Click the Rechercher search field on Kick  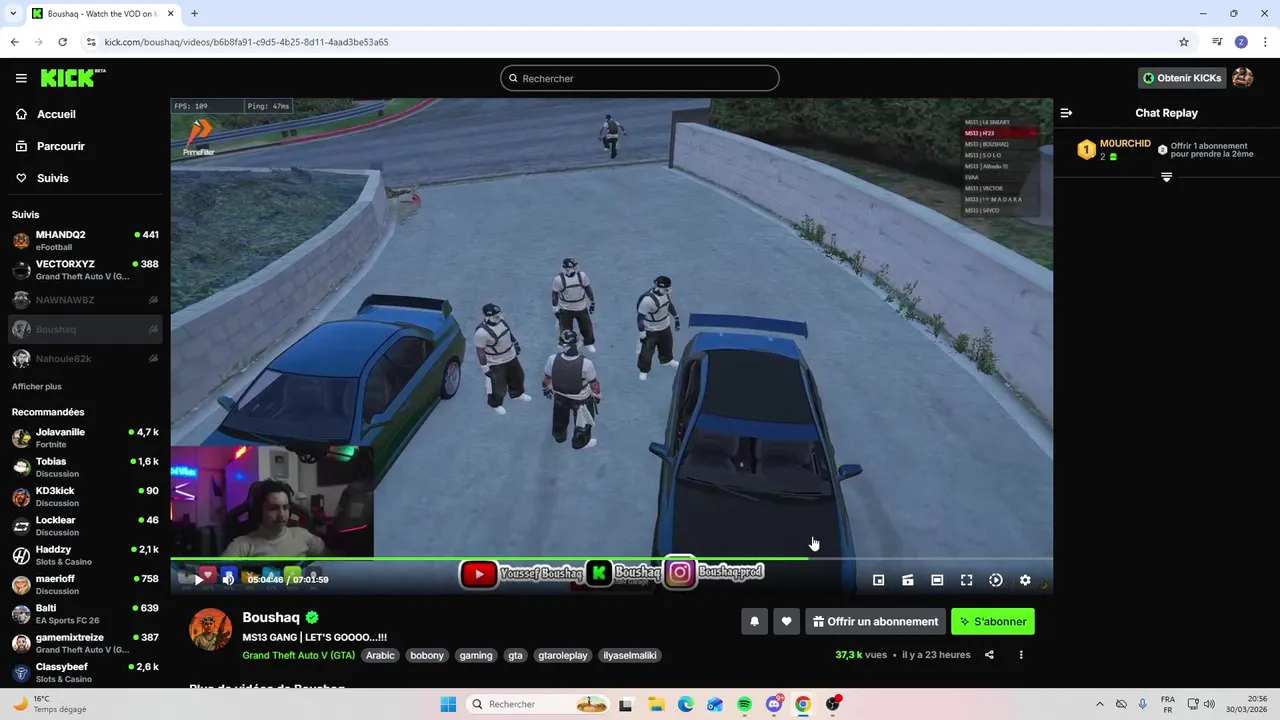pos(640,78)
